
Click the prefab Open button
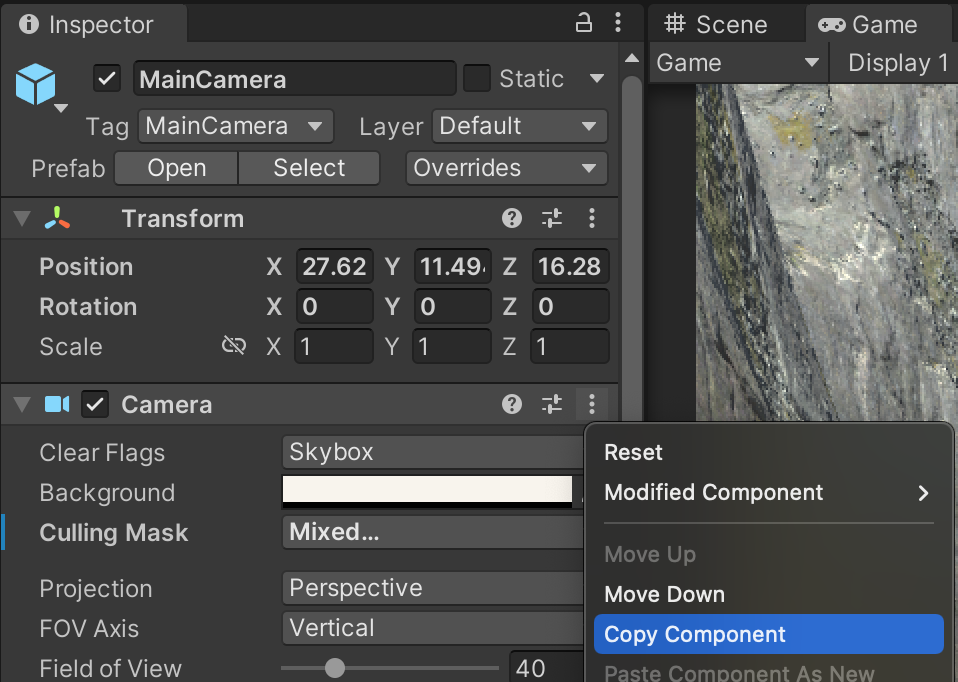click(176, 168)
